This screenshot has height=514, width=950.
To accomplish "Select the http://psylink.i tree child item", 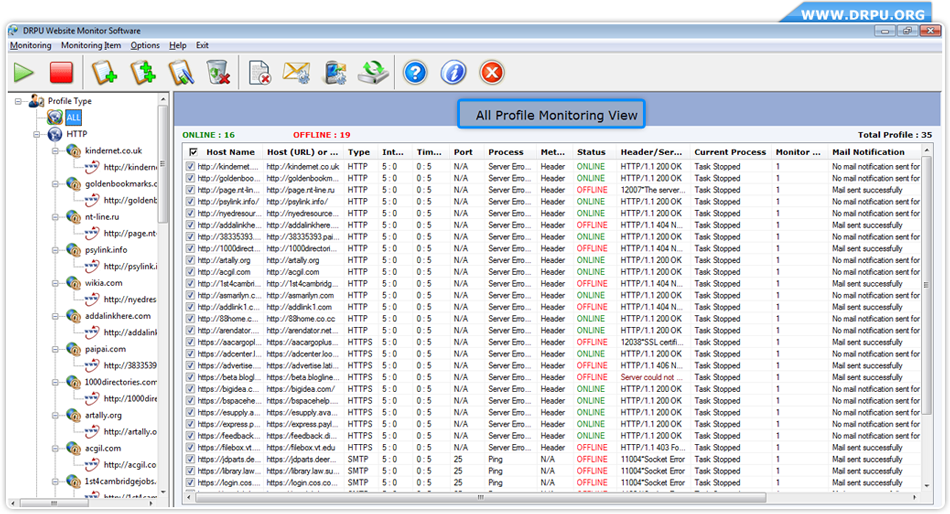I will [130, 267].
